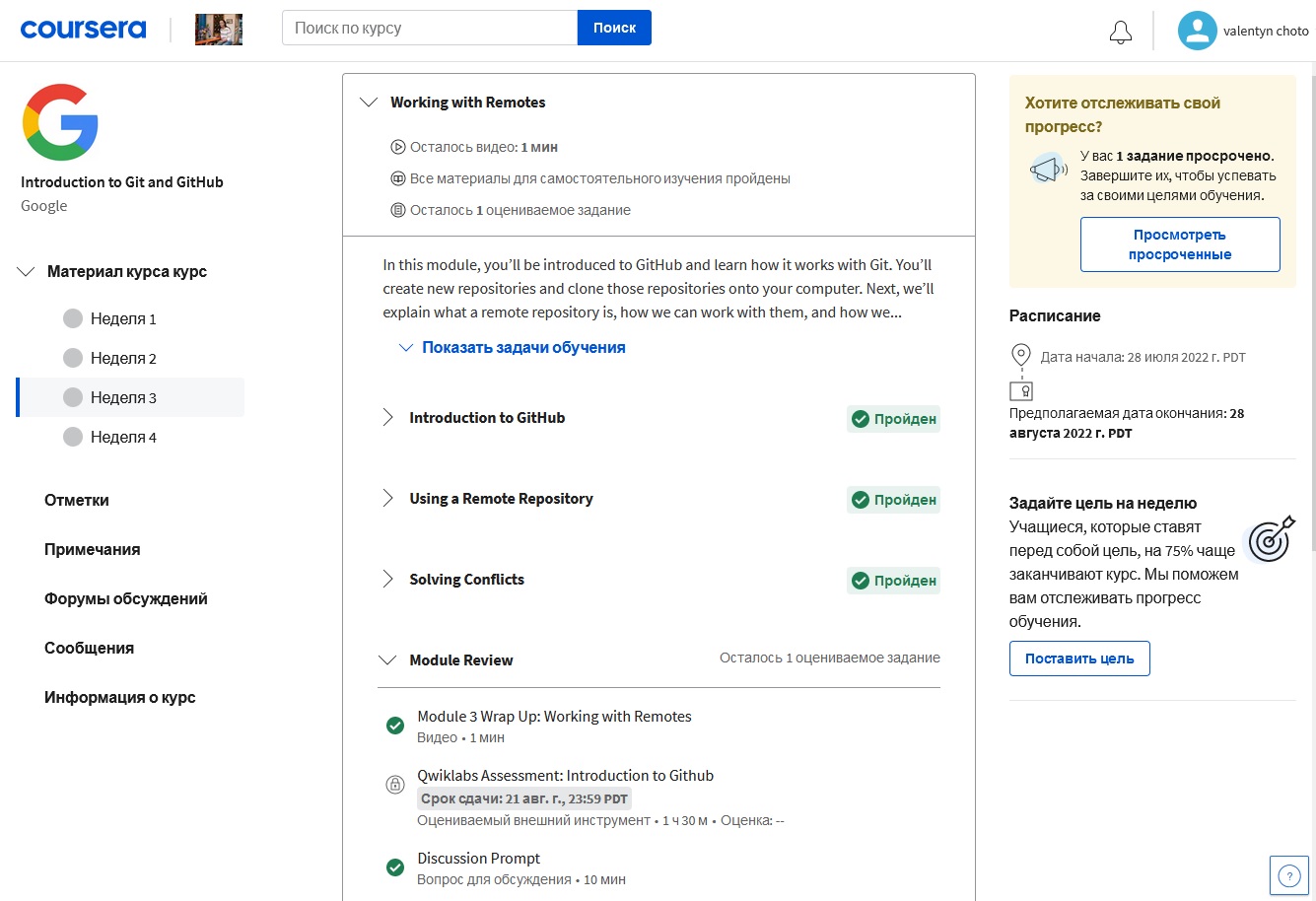1316x901 pixels.
Task: Expand Показать задачи обучения
Action: point(513,347)
